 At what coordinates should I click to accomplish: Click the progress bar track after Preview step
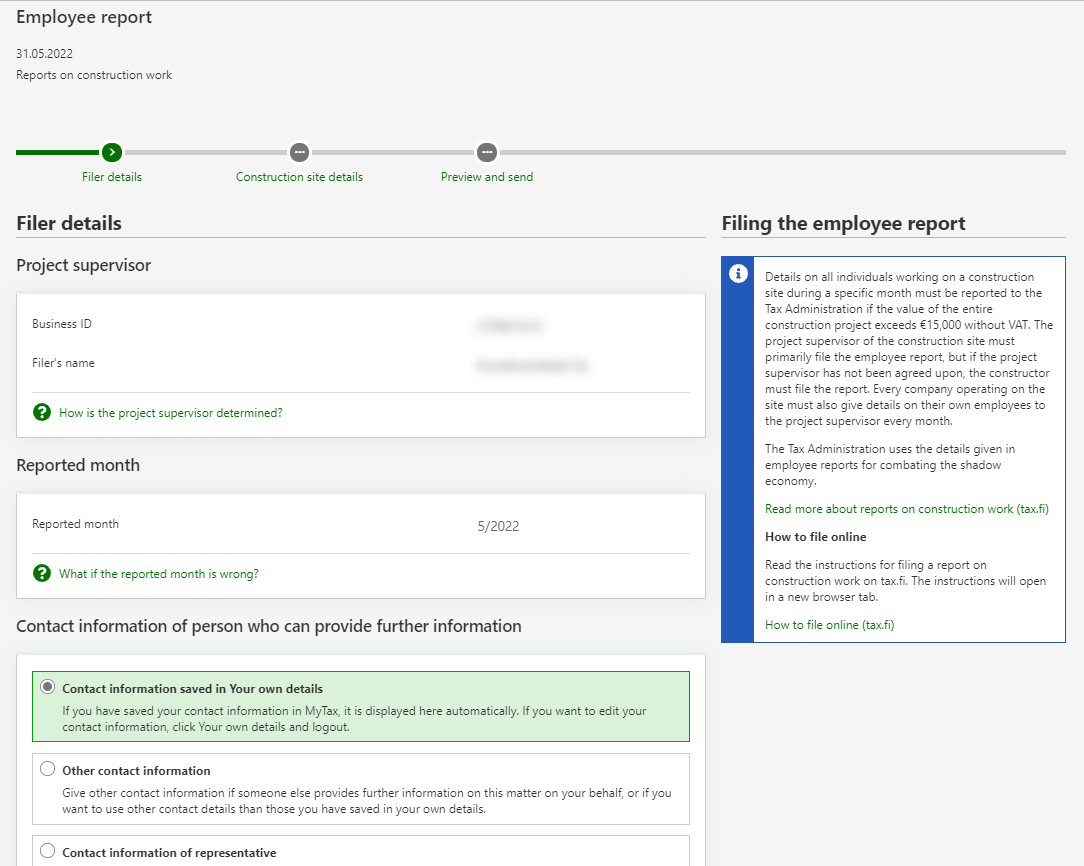(x=780, y=152)
